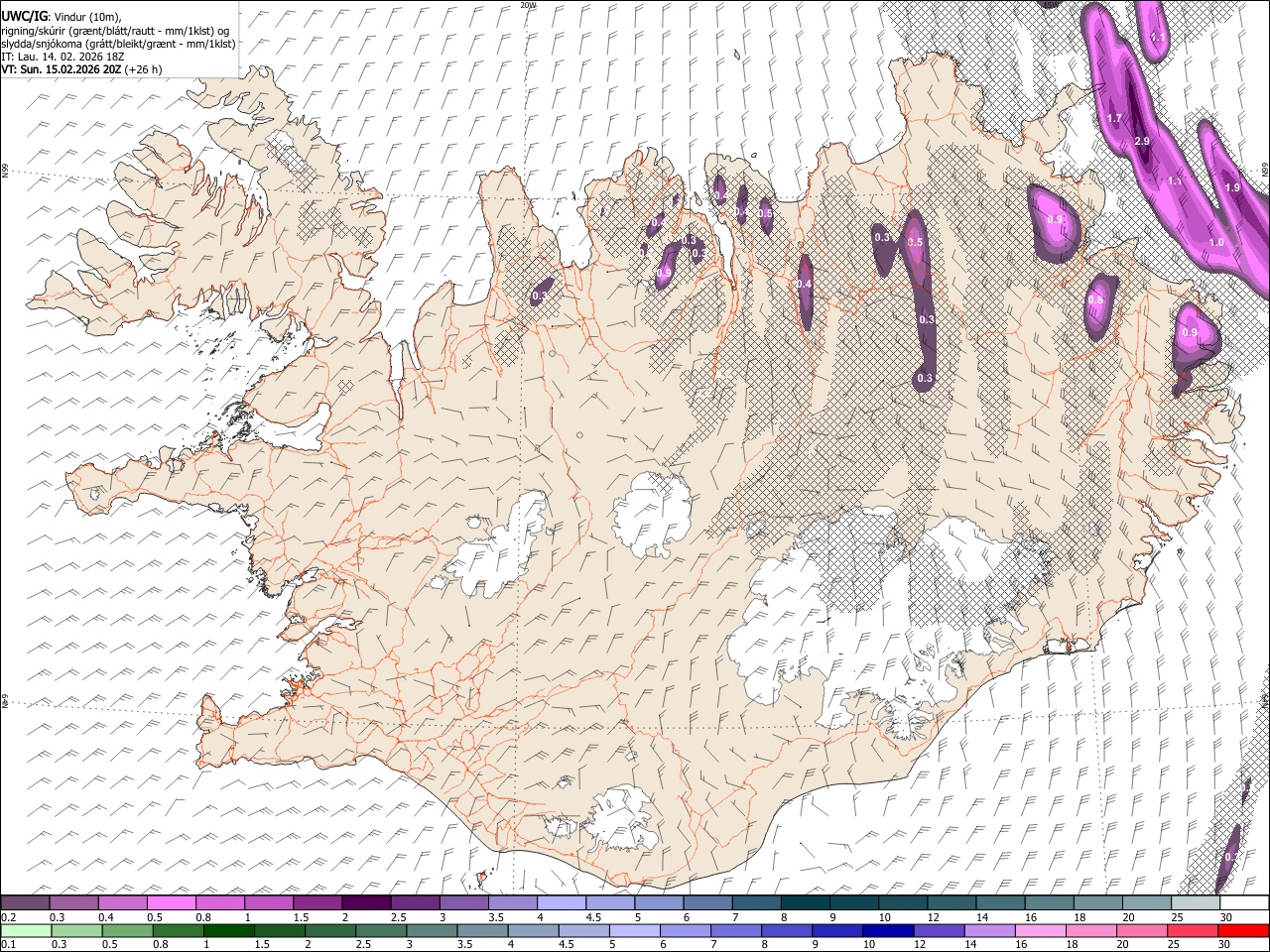Pick the pale green bottom-row swatch starting at 0.1

(26, 930)
